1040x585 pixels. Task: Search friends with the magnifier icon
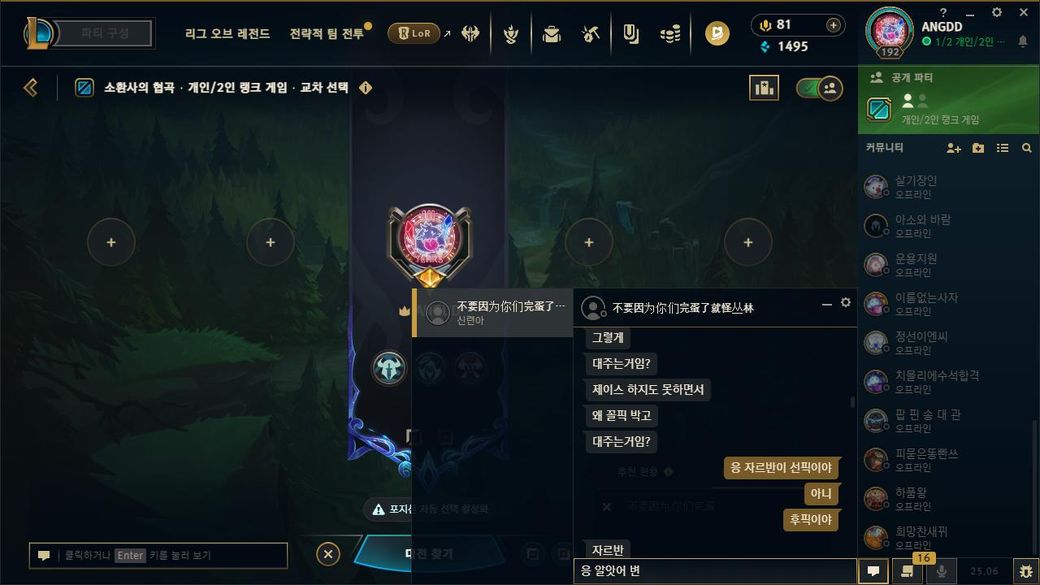click(x=1027, y=148)
